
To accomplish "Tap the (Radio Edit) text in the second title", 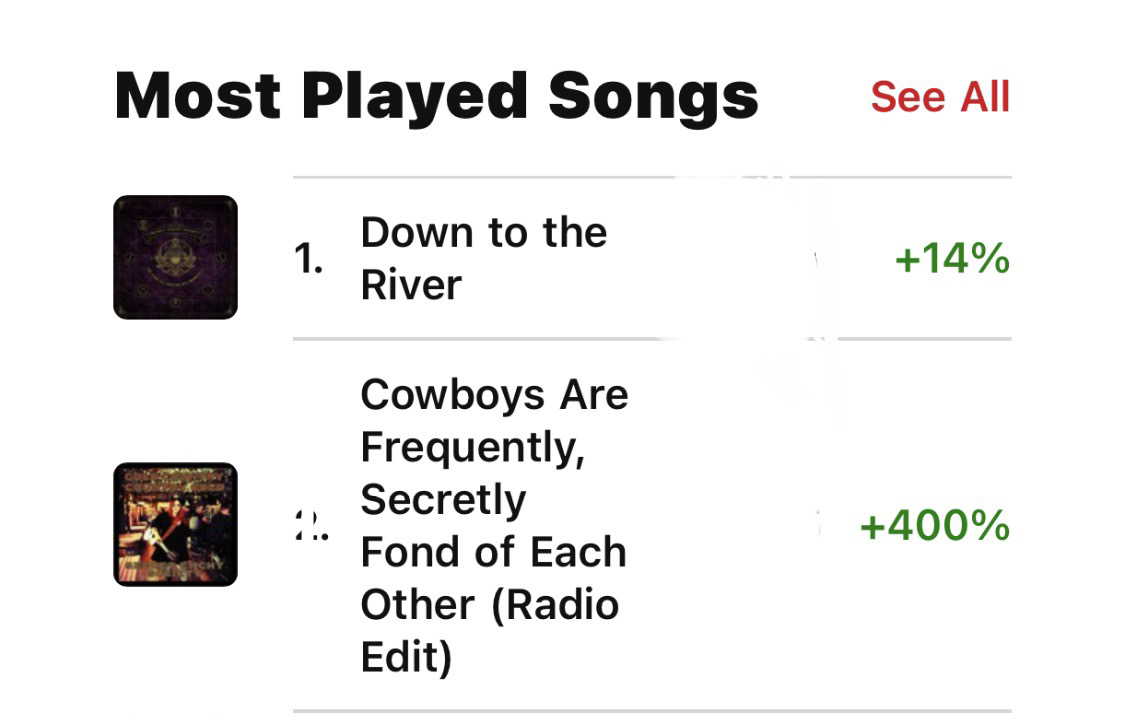I will pyautogui.click(x=489, y=631).
